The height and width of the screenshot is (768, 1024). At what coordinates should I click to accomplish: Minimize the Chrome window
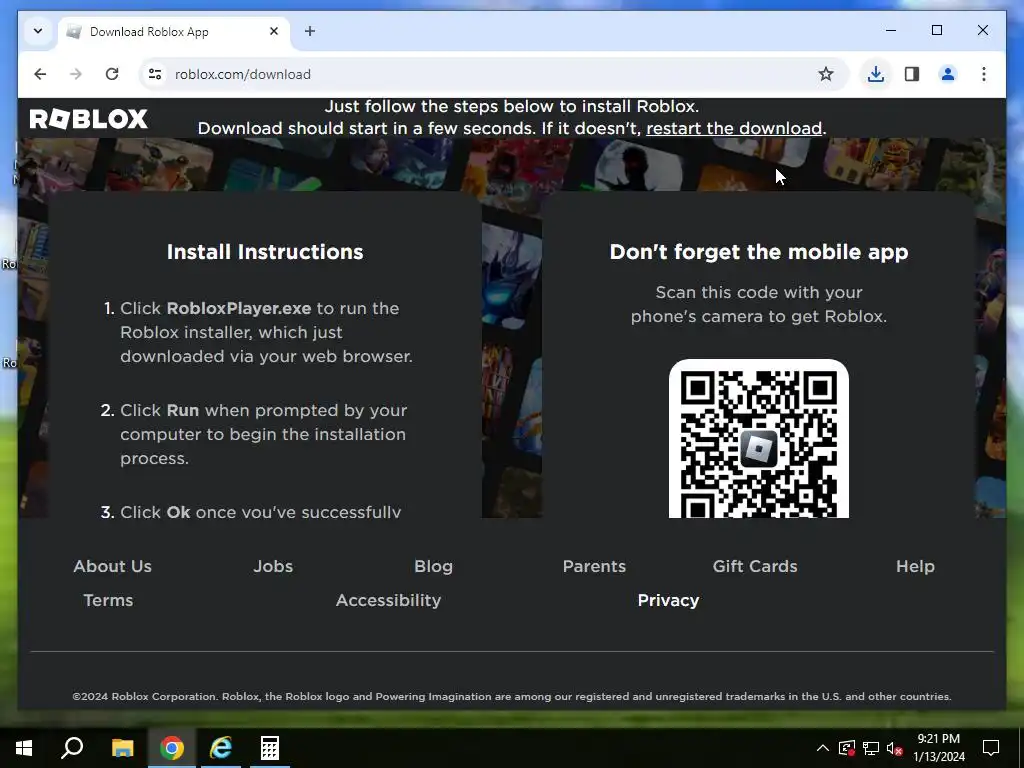[891, 30]
